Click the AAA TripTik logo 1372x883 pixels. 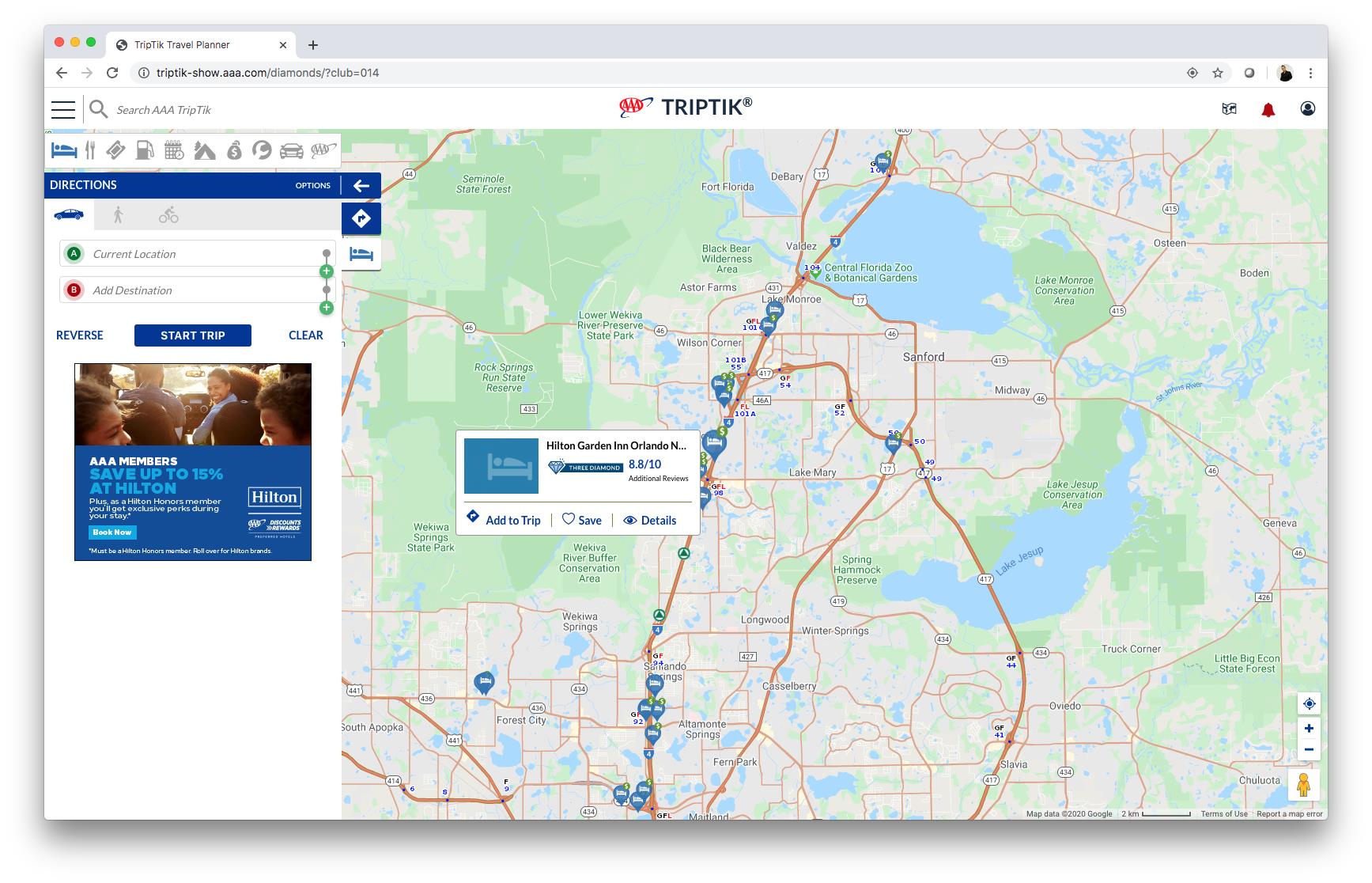[686, 107]
